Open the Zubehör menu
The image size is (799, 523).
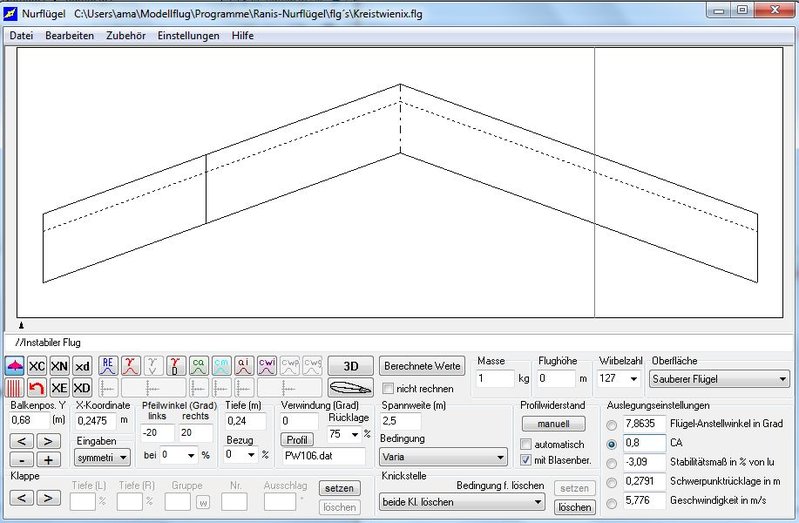click(126, 36)
